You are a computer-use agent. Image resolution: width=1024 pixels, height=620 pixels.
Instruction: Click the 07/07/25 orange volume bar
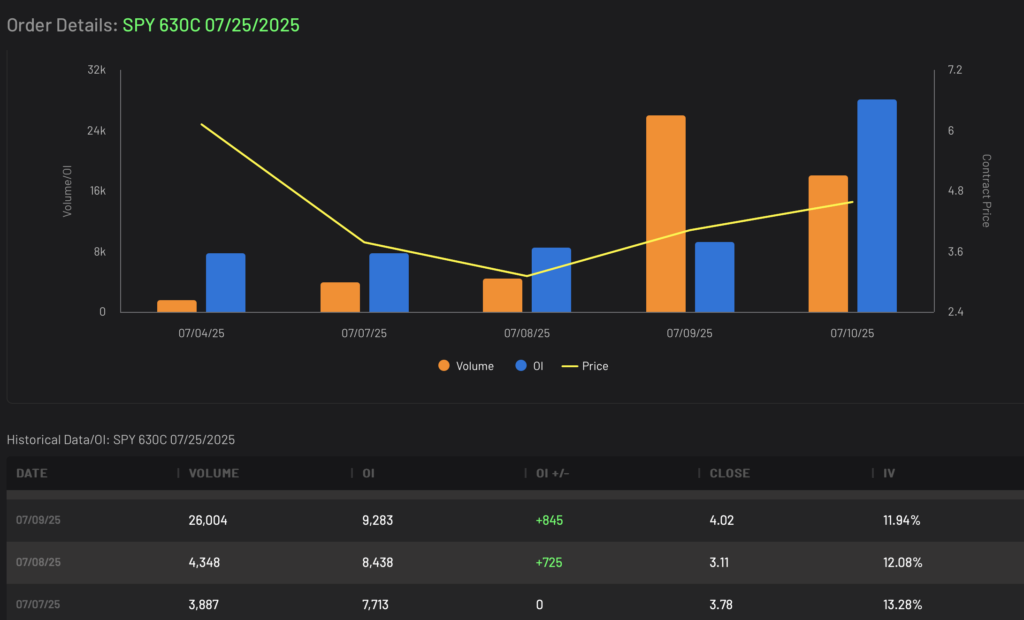[x=340, y=297]
